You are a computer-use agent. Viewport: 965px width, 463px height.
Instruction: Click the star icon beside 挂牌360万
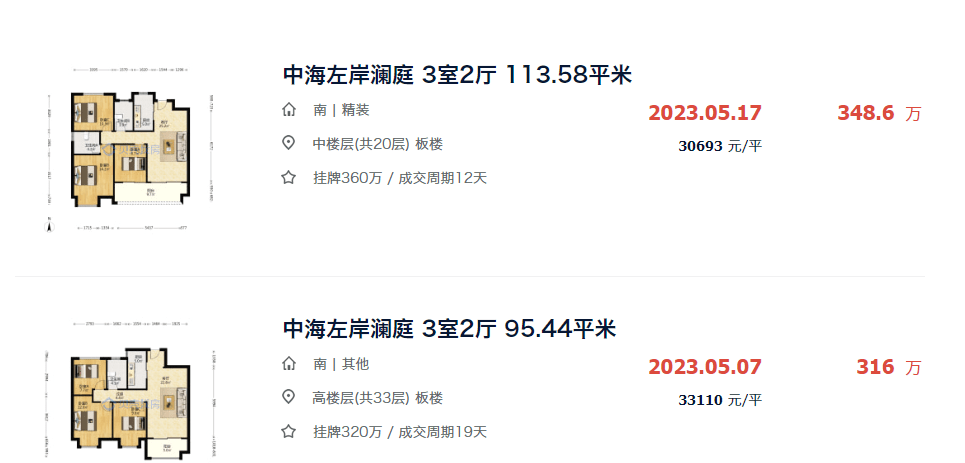[288, 178]
